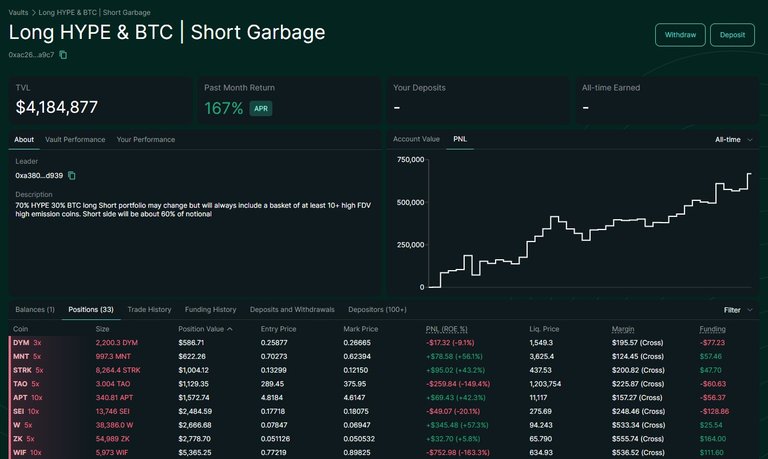Click the TAO liq. price 1,203,754
Screen dimensions: 768x459
click(545, 384)
